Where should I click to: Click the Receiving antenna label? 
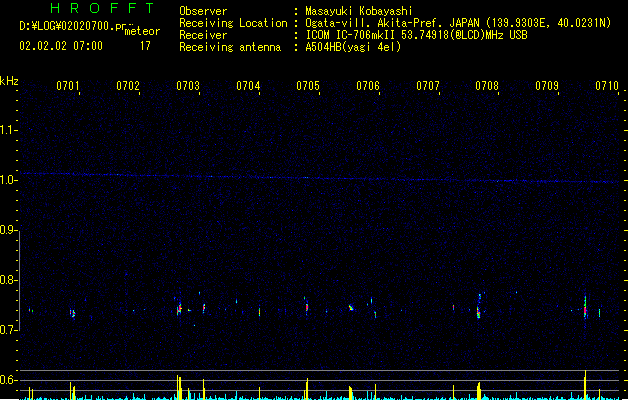tap(230, 47)
